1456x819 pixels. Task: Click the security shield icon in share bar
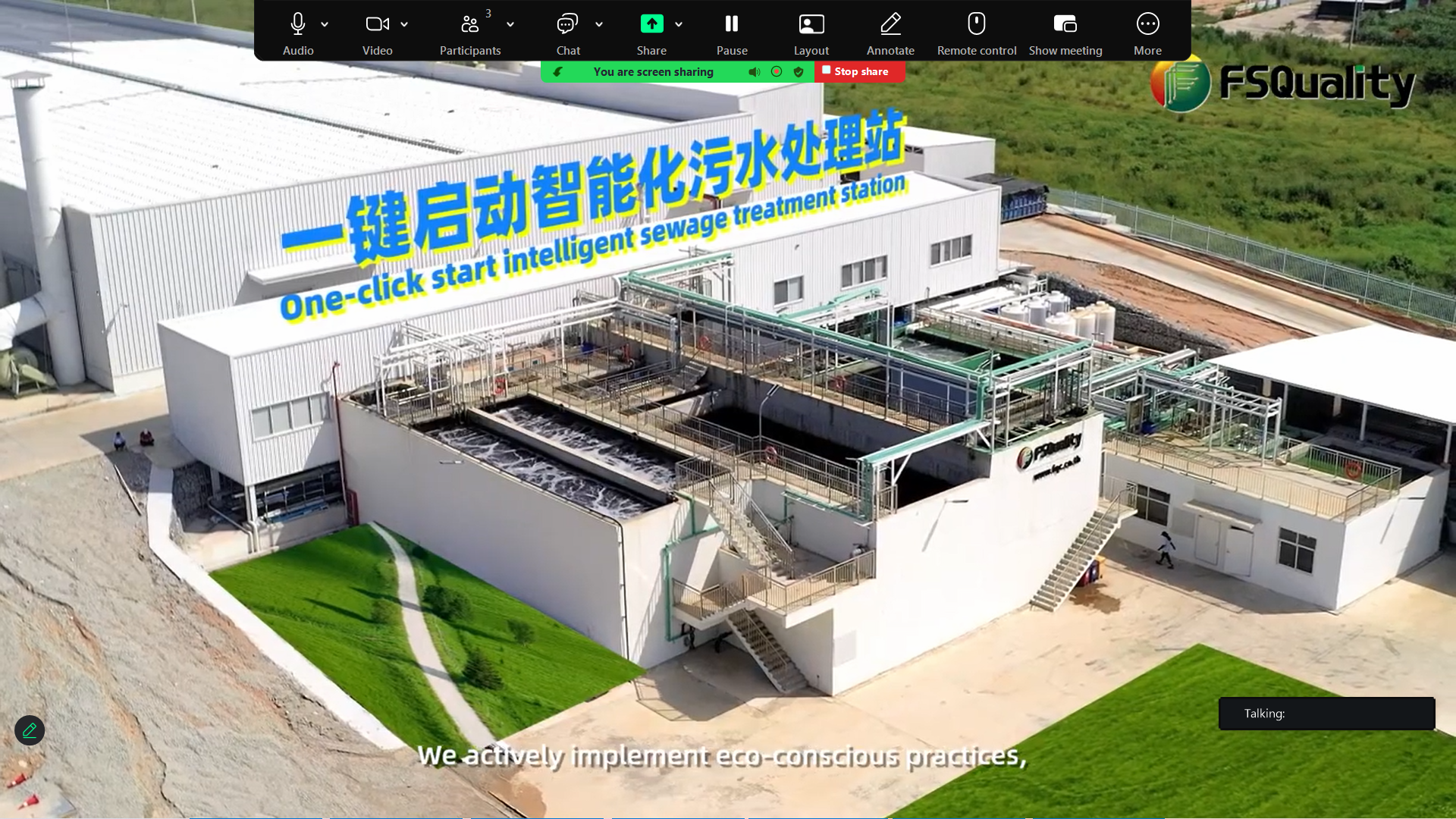coord(799,72)
